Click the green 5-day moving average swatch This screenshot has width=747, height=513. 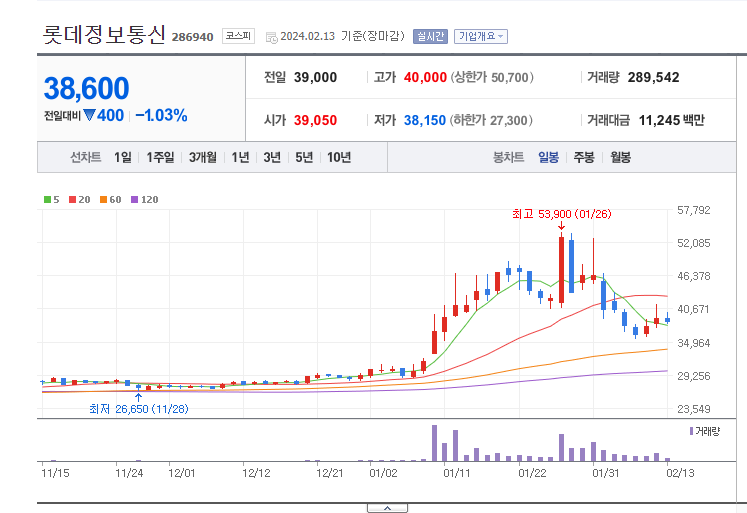47,200
